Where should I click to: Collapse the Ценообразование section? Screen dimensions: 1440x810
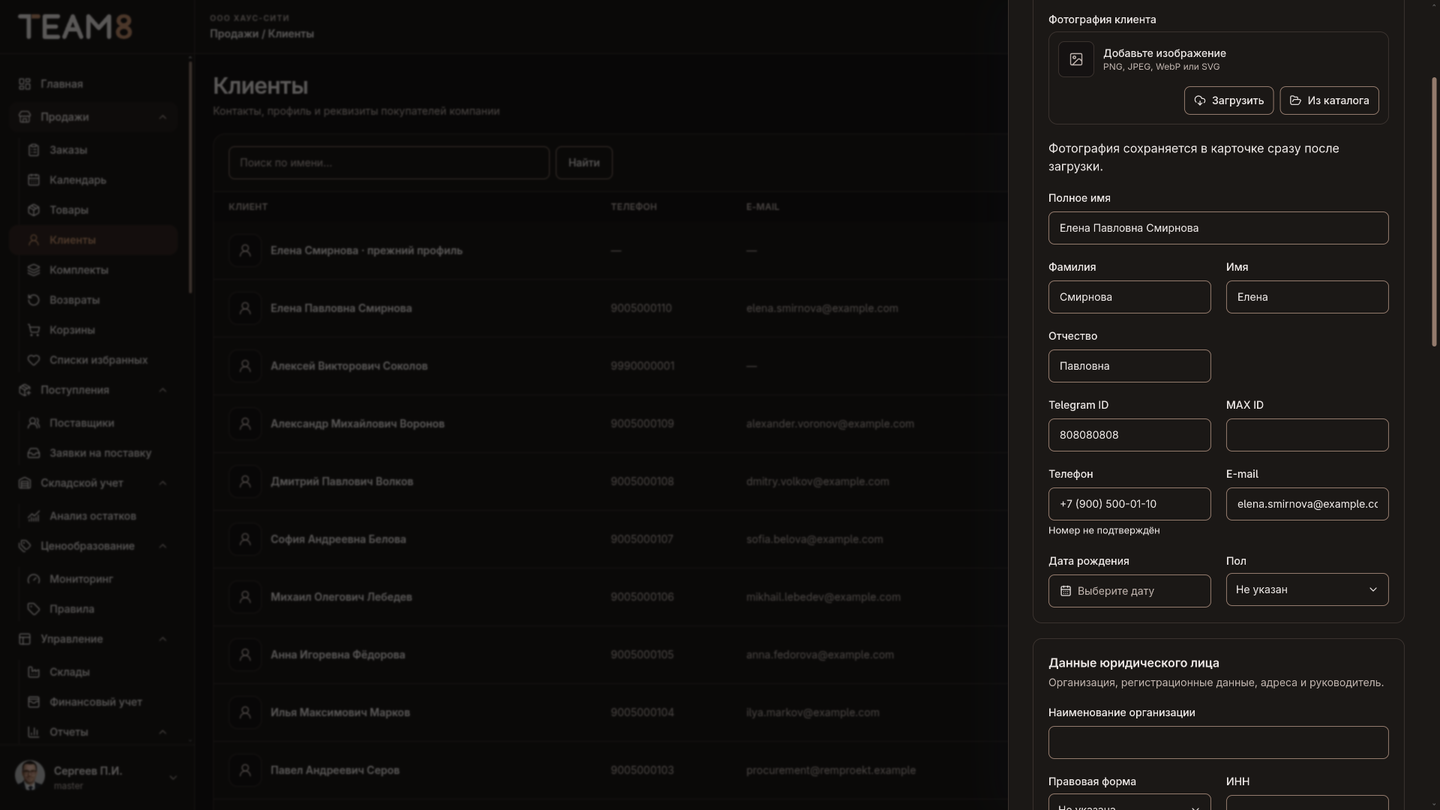[x=163, y=546]
